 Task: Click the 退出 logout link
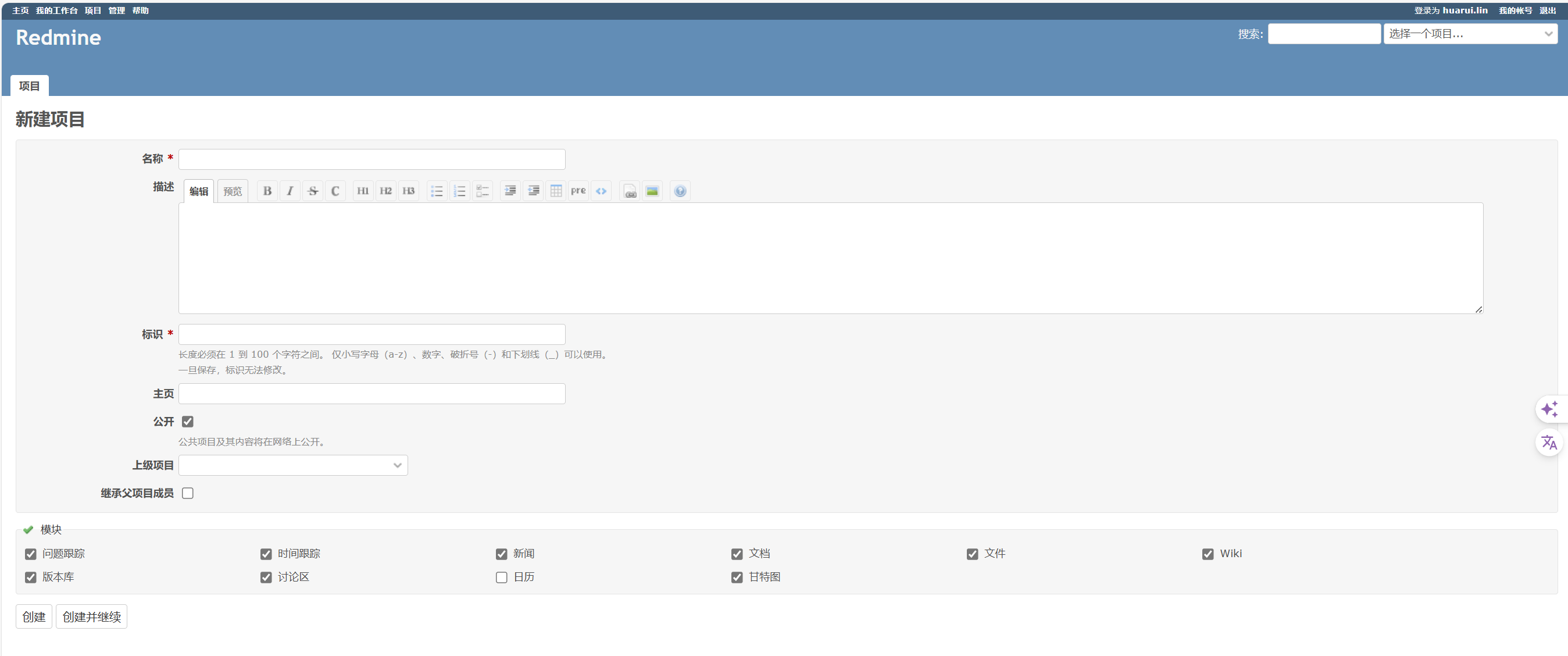(1547, 10)
